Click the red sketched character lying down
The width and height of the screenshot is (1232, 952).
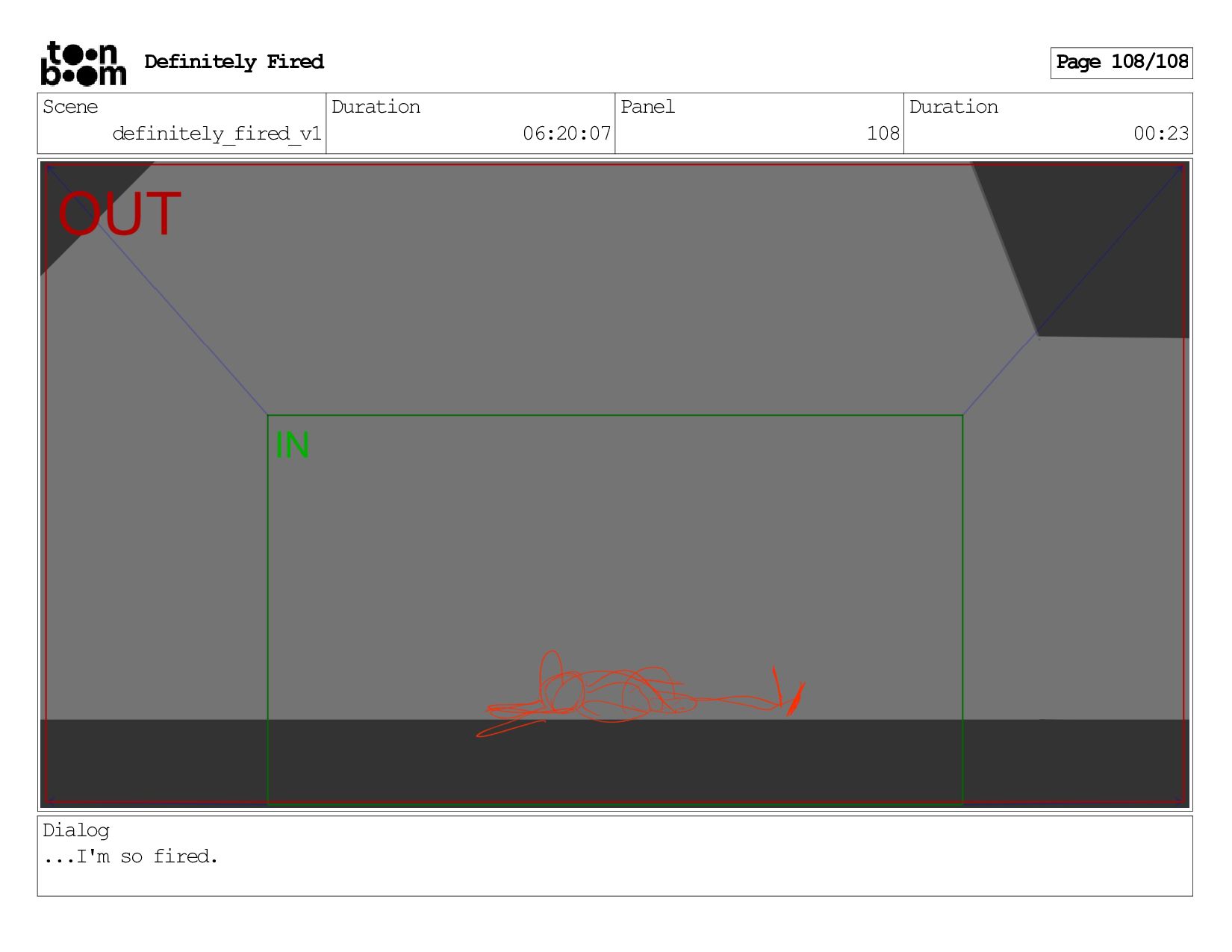tap(640, 694)
